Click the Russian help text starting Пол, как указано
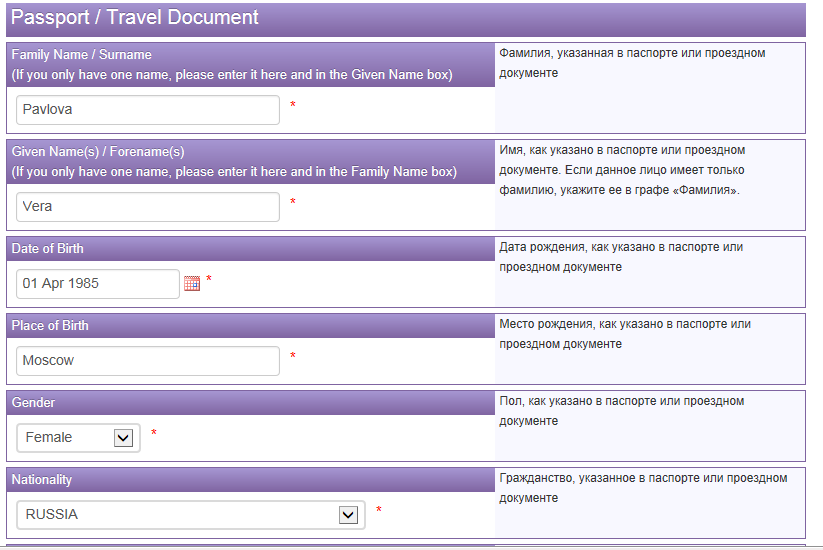The width and height of the screenshot is (823, 550). [621, 411]
